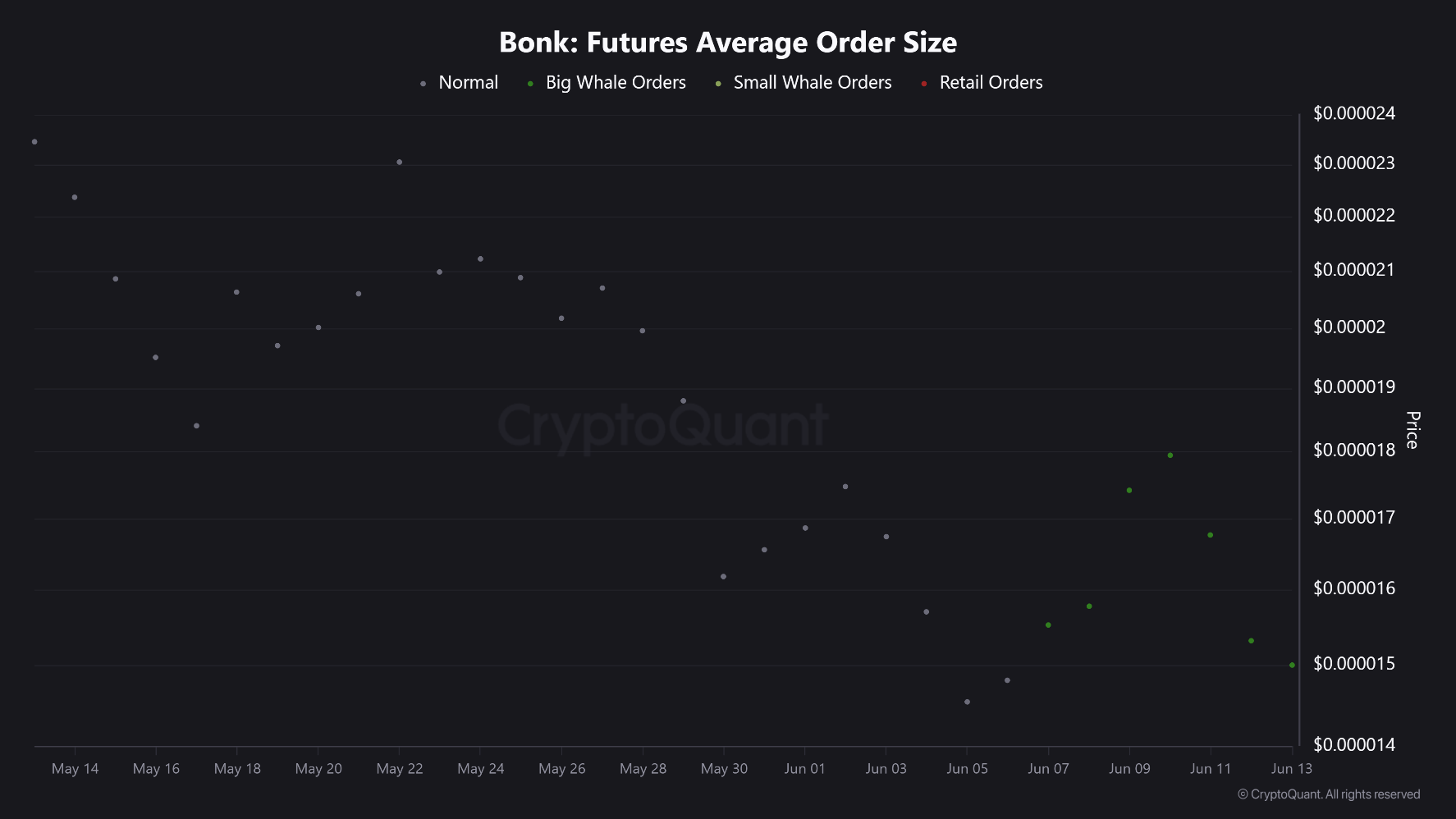
Task: Select the final green point above Jun 13
Action: click(x=1292, y=666)
